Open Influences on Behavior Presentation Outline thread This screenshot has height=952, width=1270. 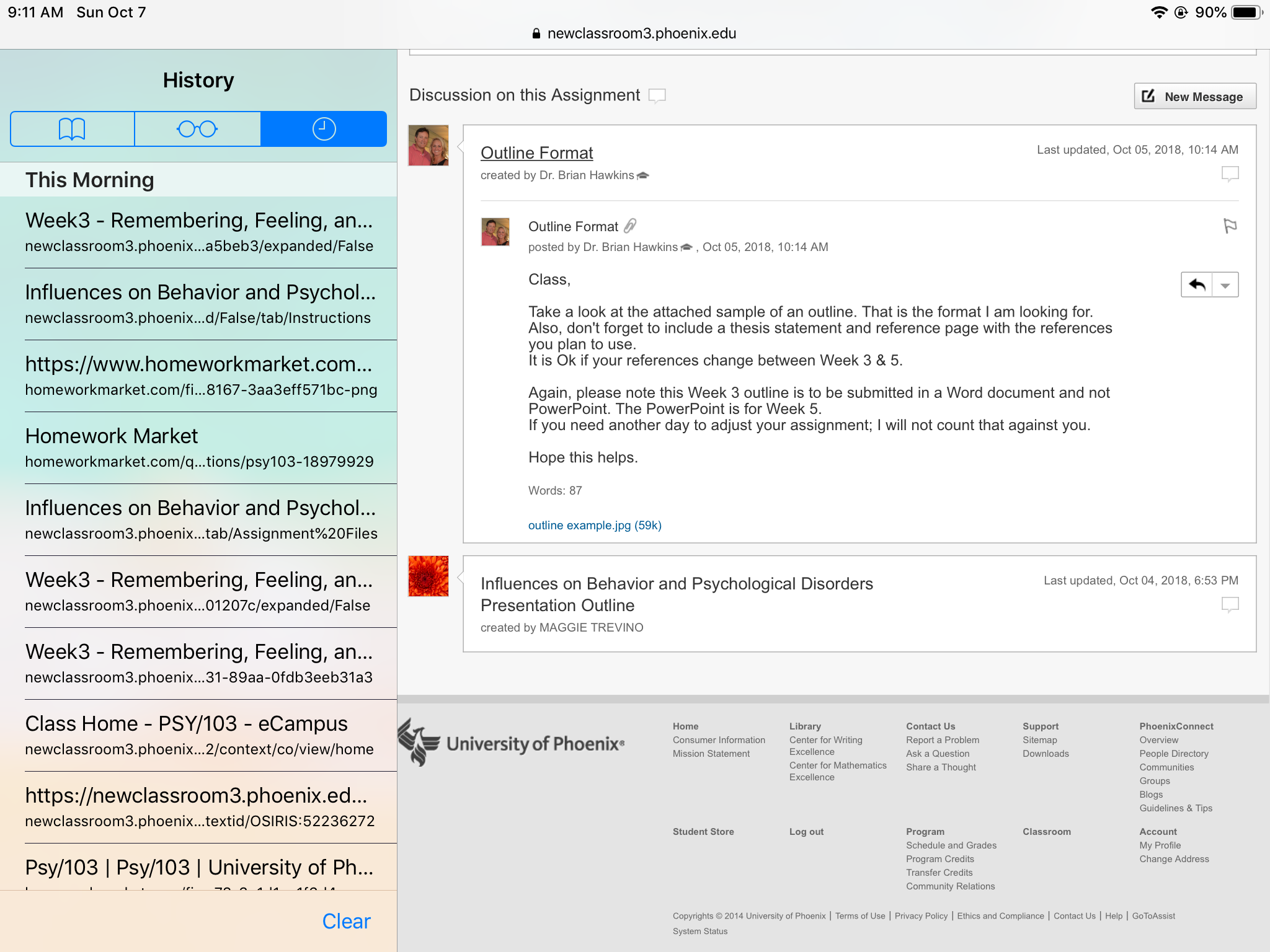677,594
